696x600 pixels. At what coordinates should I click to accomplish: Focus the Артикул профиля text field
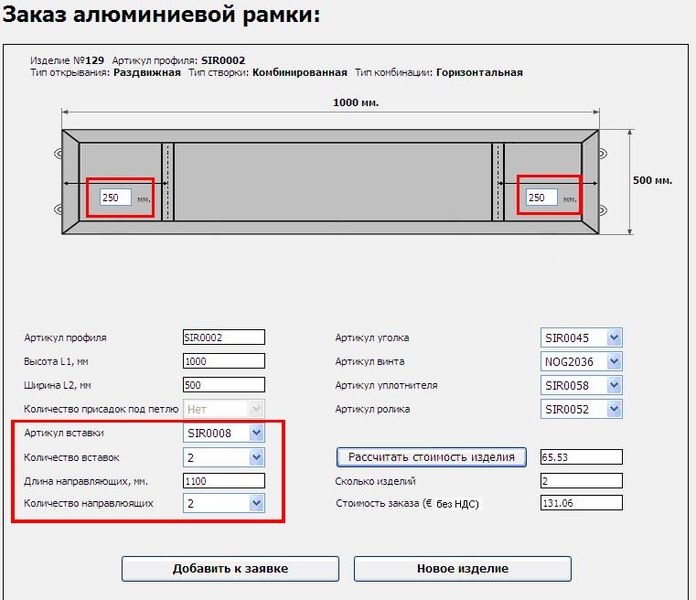pyautogui.click(x=224, y=337)
